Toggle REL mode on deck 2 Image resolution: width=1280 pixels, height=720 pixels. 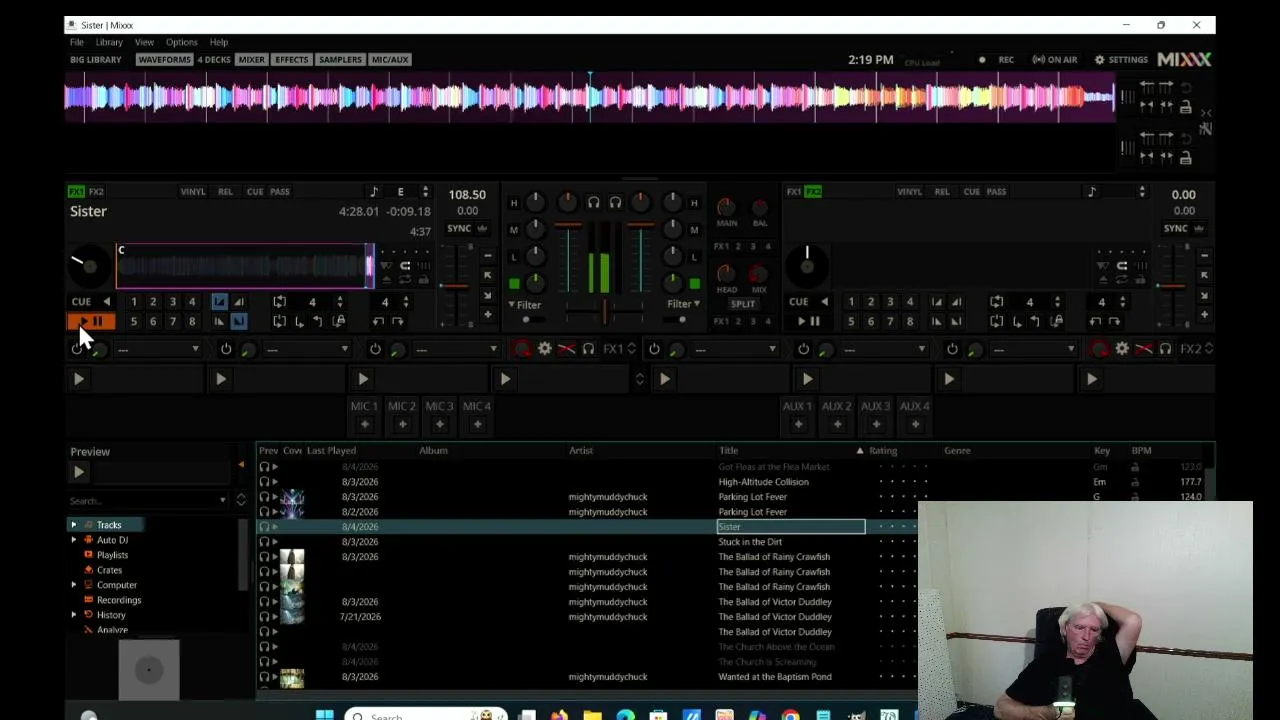coord(942,191)
